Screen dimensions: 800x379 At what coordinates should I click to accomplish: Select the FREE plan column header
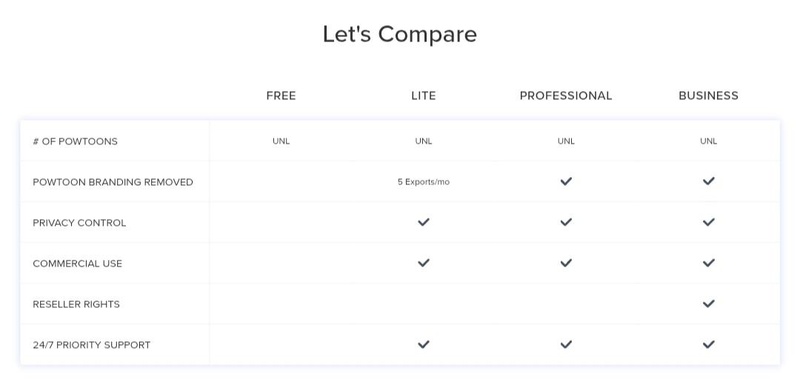(281, 96)
